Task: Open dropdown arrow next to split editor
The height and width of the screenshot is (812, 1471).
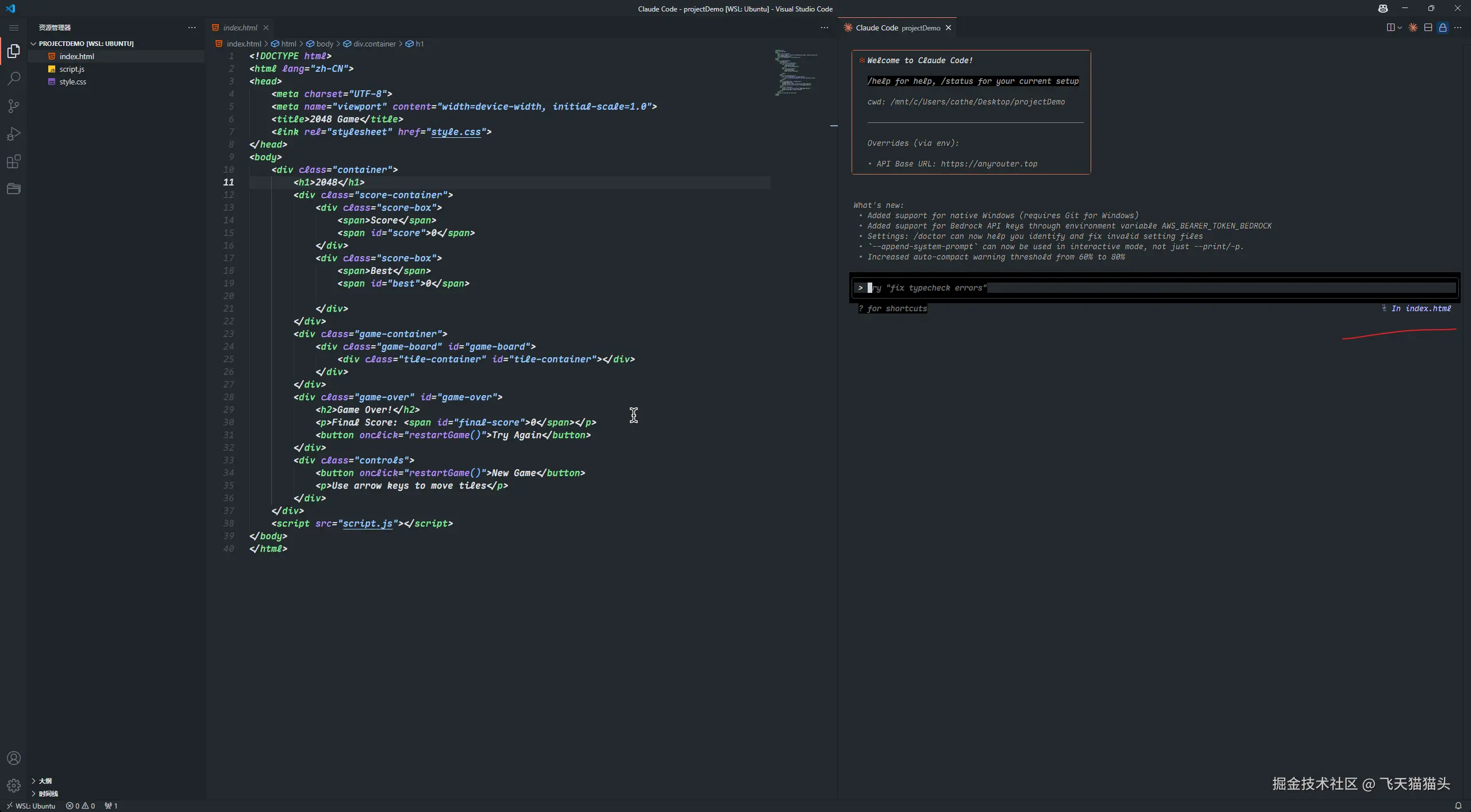Action: [1400, 28]
